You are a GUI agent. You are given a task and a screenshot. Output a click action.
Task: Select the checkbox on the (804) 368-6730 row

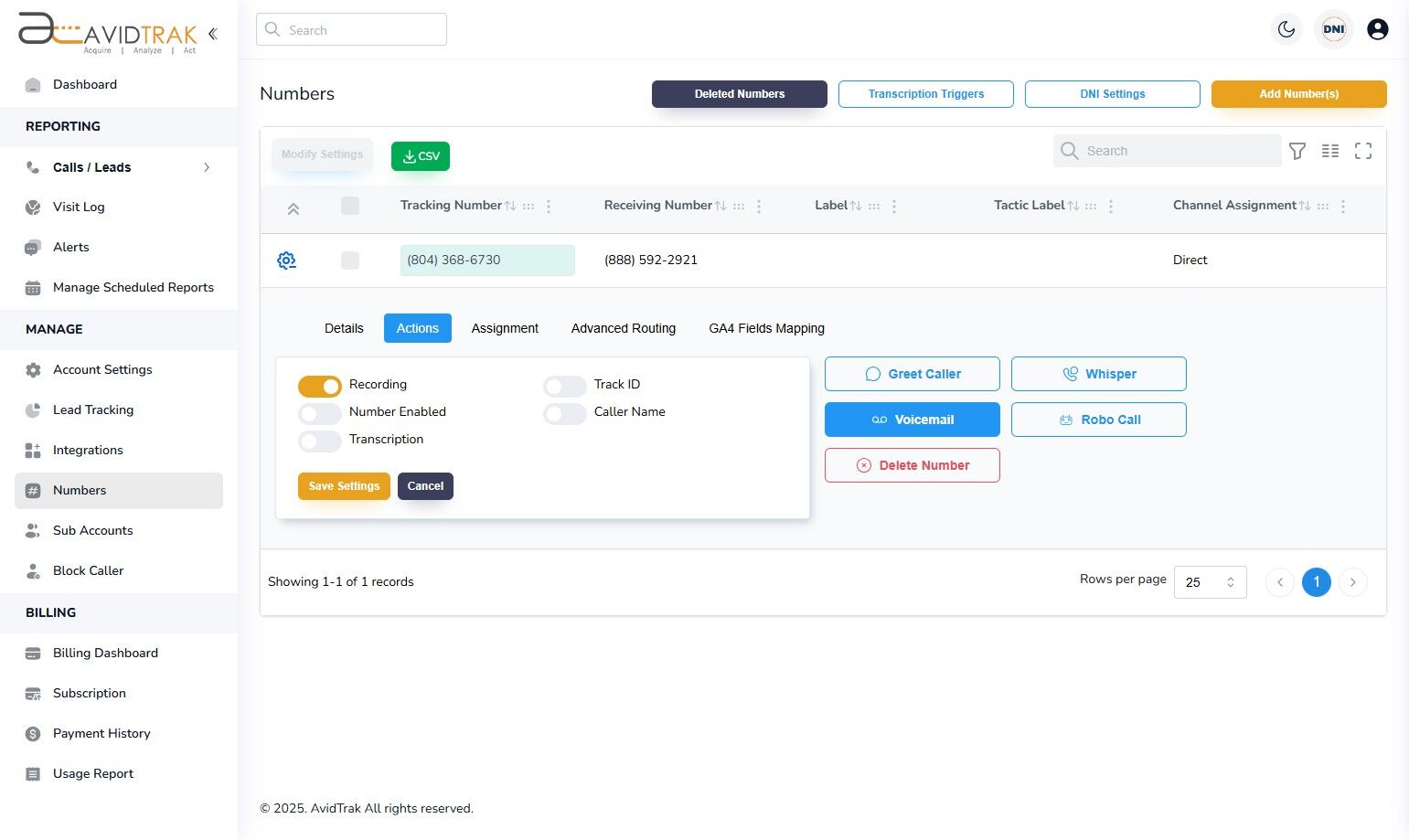[x=350, y=260]
